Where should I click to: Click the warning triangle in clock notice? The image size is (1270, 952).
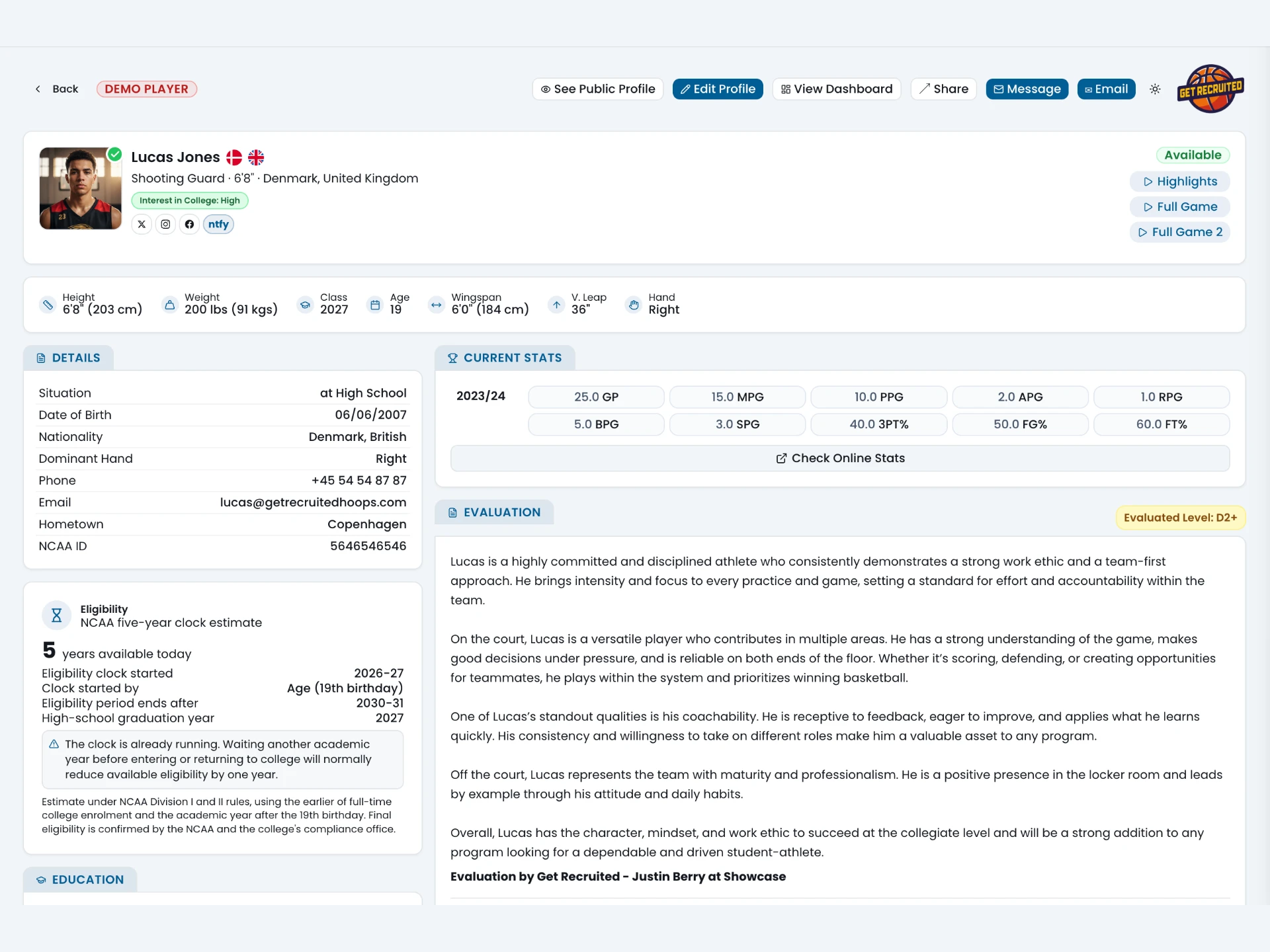(x=54, y=744)
